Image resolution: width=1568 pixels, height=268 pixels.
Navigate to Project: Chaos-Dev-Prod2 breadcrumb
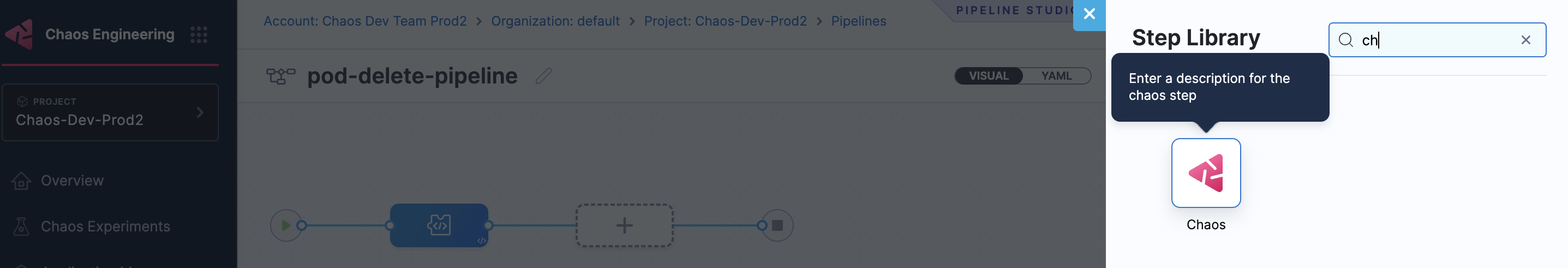pyautogui.click(x=725, y=21)
